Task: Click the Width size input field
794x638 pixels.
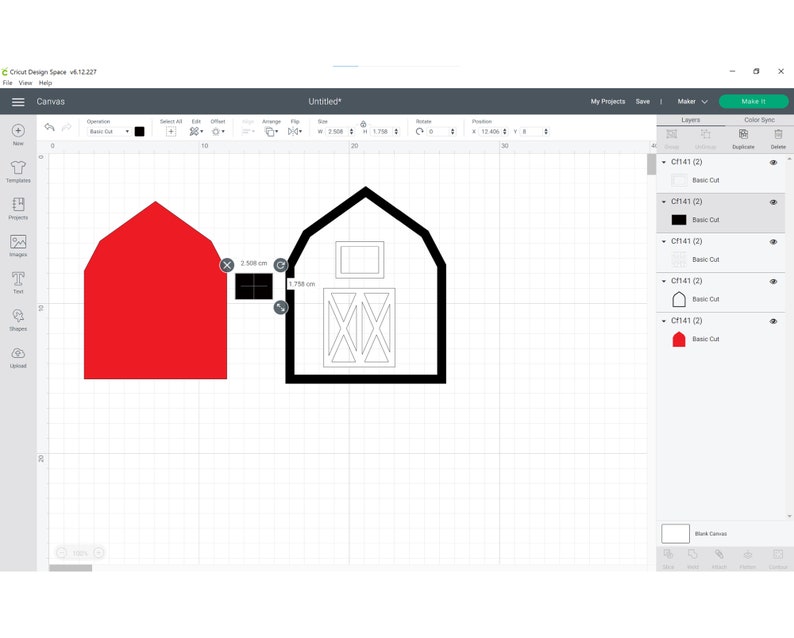Action: [336, 132]
